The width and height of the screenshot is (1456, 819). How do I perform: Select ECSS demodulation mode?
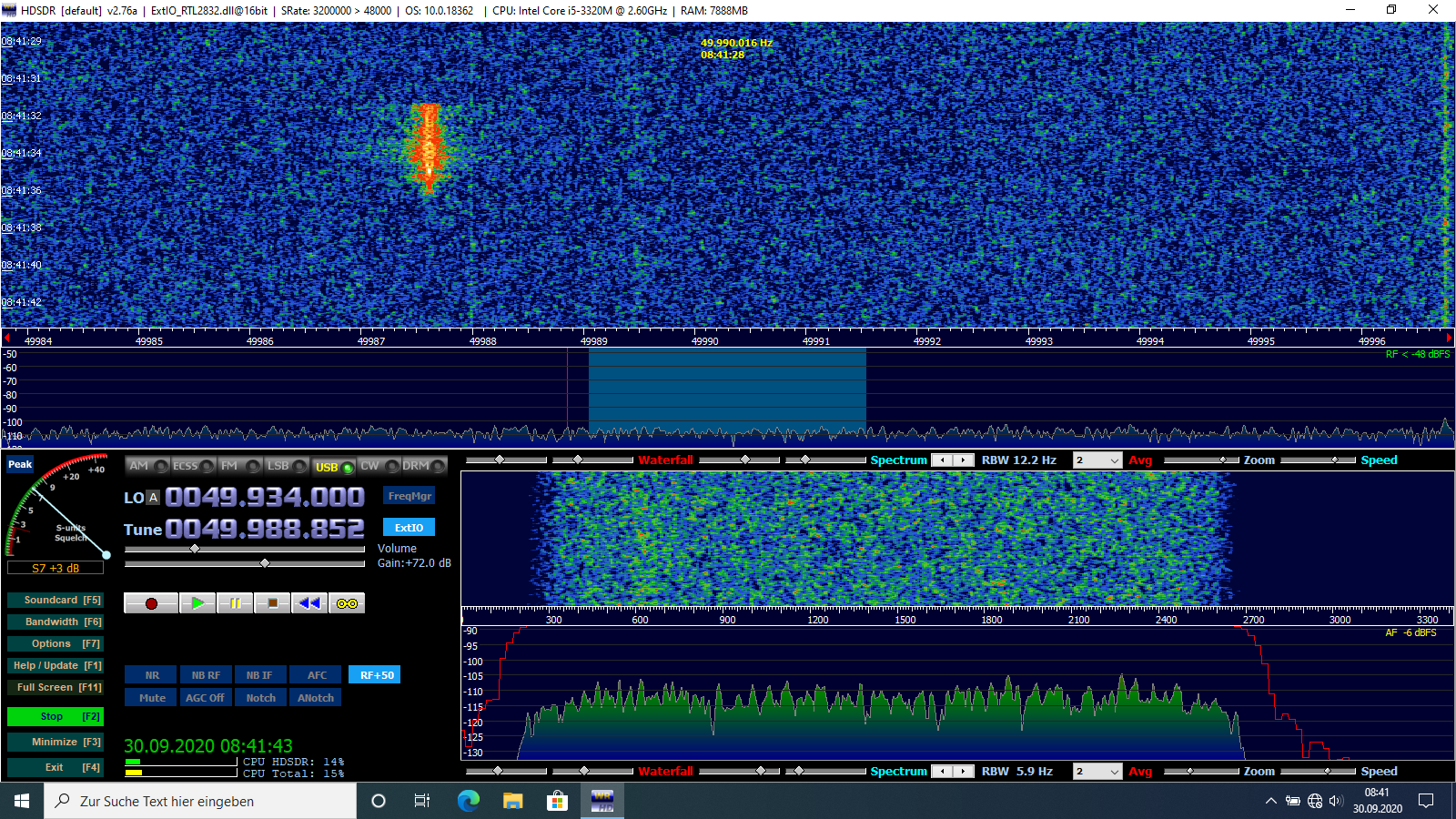[194, 466]
